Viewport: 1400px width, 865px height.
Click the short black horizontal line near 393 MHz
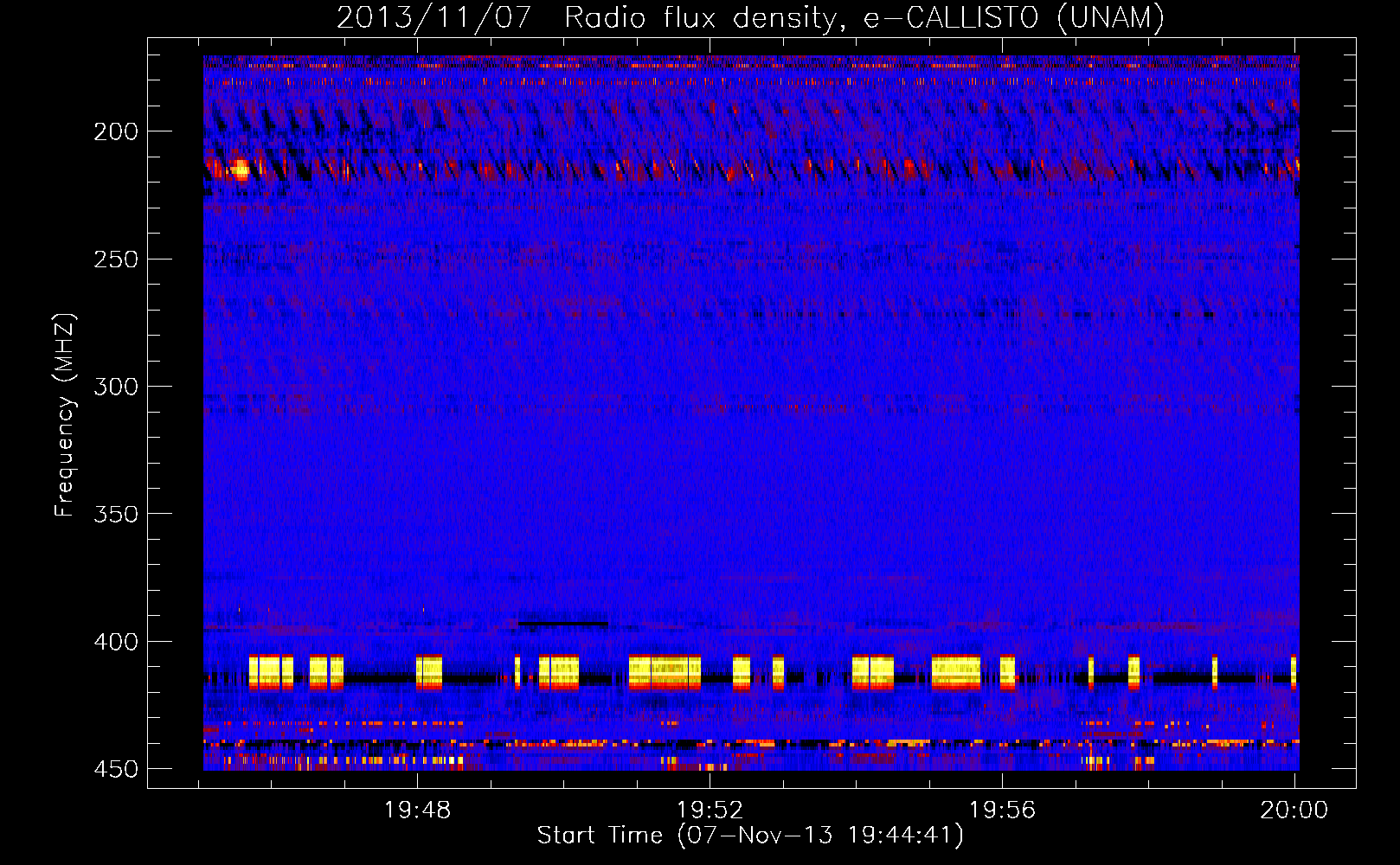(x=563, y=624)
